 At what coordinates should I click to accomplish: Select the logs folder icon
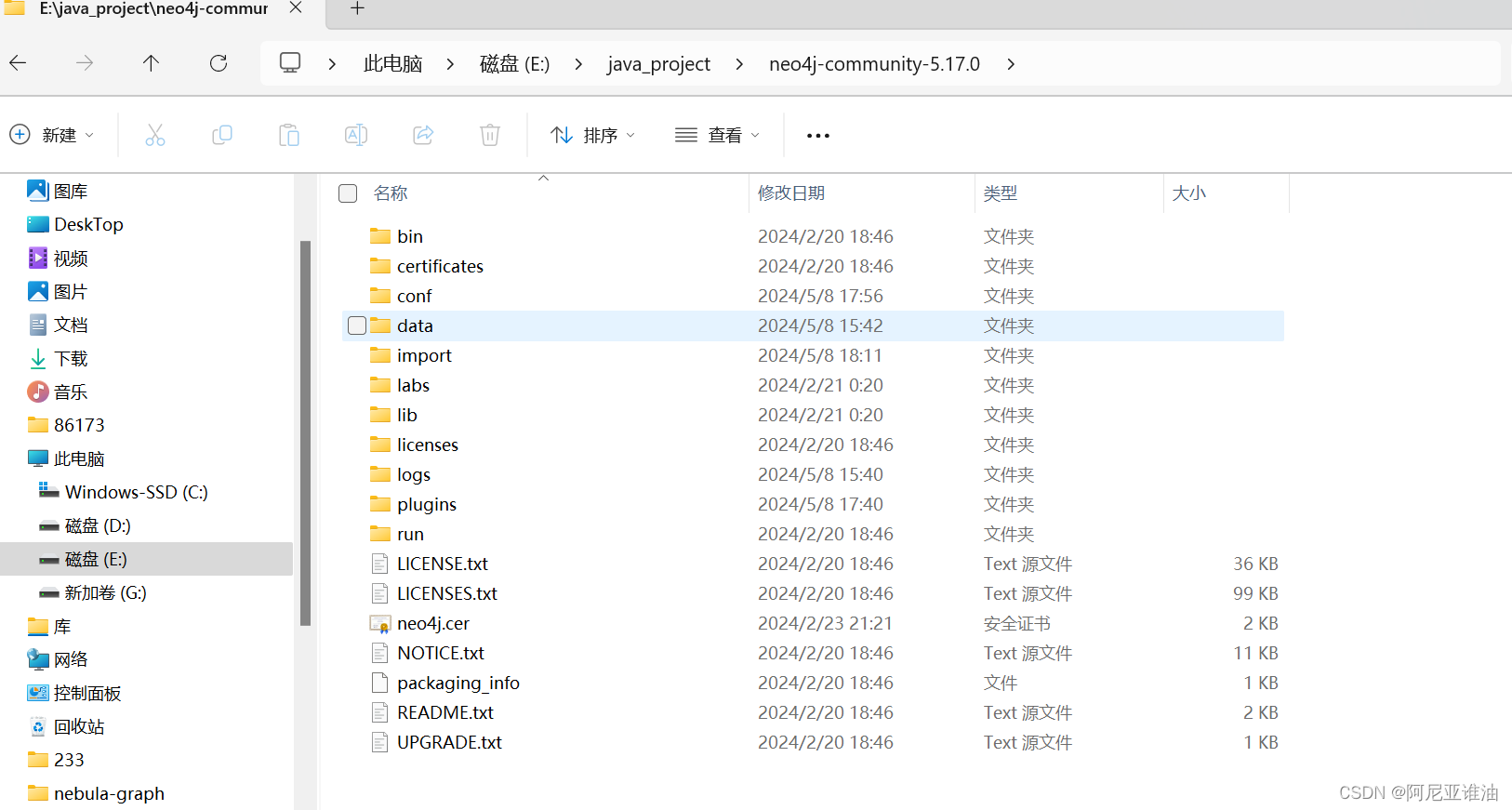[x=380, y=474]
